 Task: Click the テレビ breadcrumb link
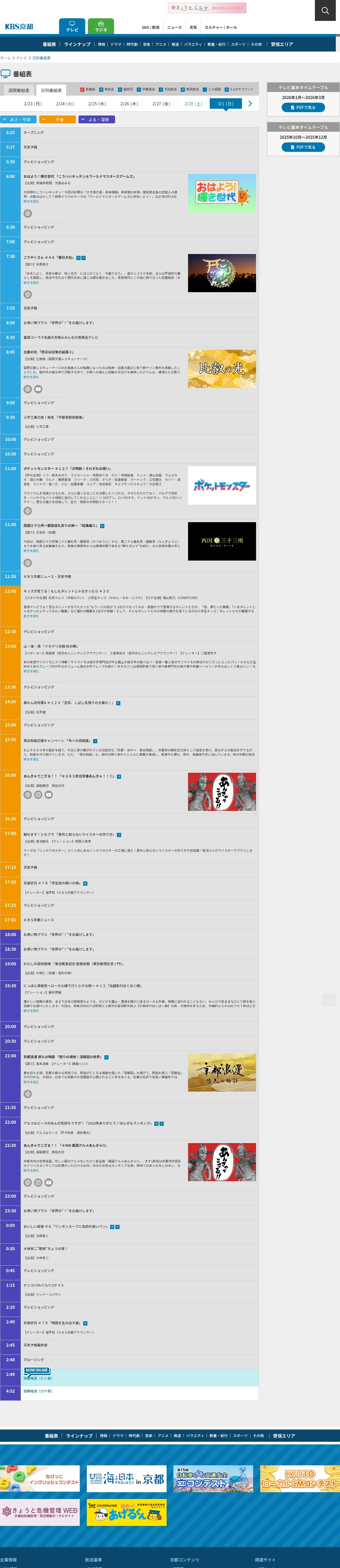pyautogui.click(x=21, y=58)
